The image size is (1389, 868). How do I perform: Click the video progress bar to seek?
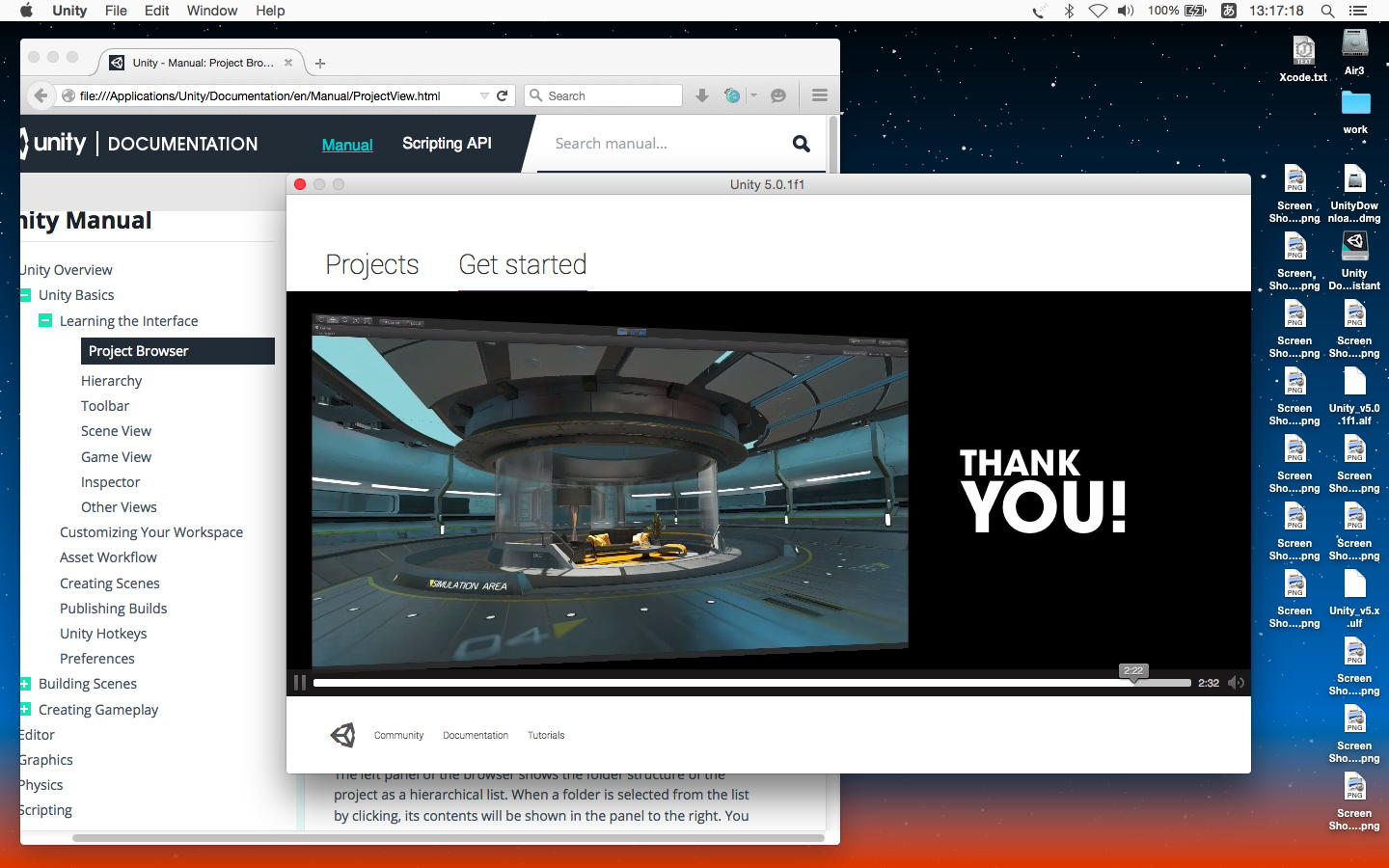(752, 683)
